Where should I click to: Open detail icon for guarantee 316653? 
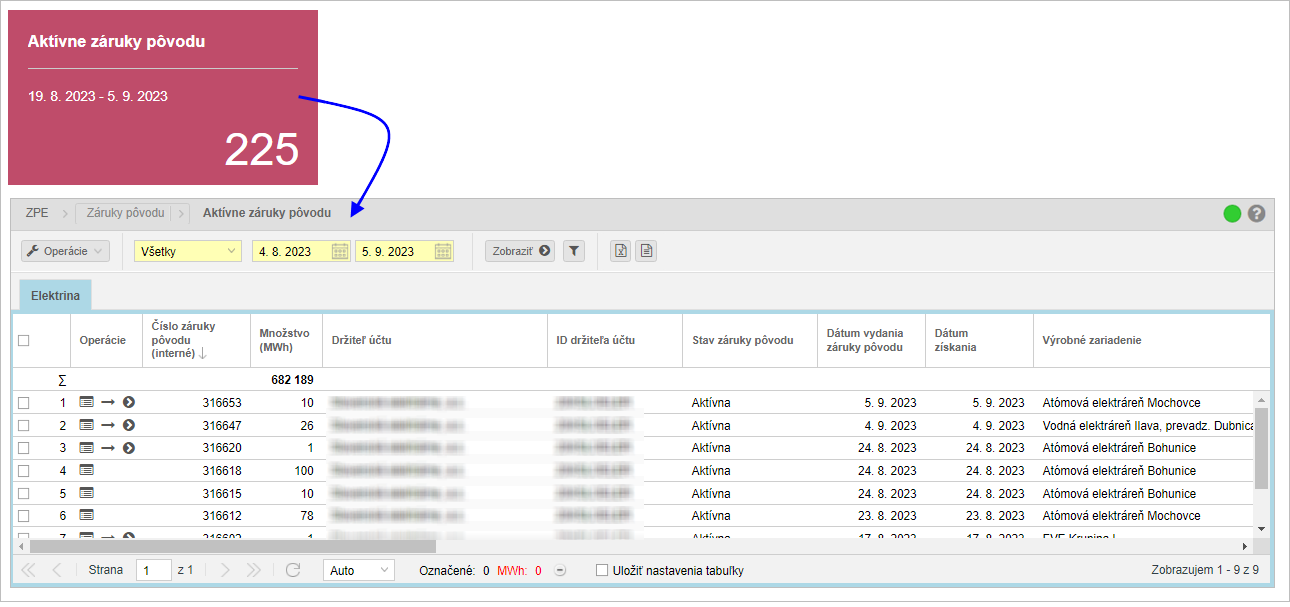coord(87,402)
